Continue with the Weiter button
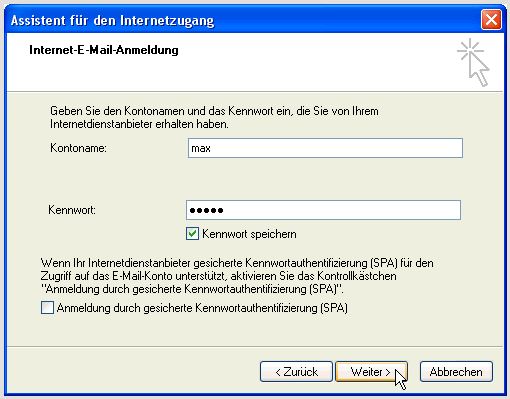Viewport: 510px width, 399px height. pos(371,371)
